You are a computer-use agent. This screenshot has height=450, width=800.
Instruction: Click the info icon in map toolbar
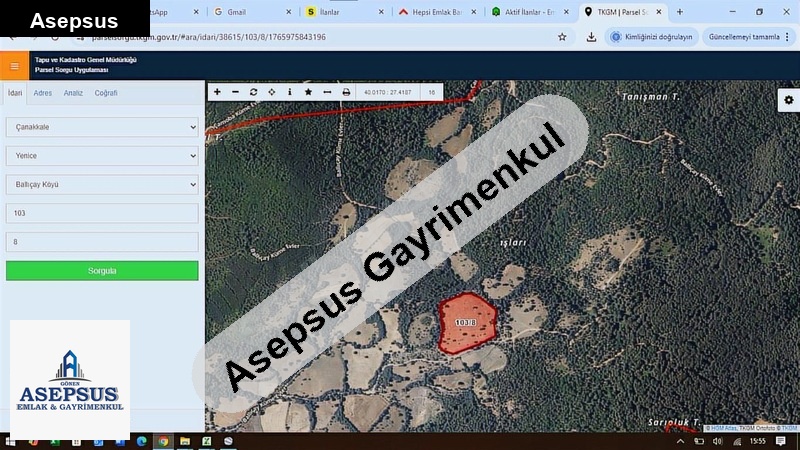[290, 92]
